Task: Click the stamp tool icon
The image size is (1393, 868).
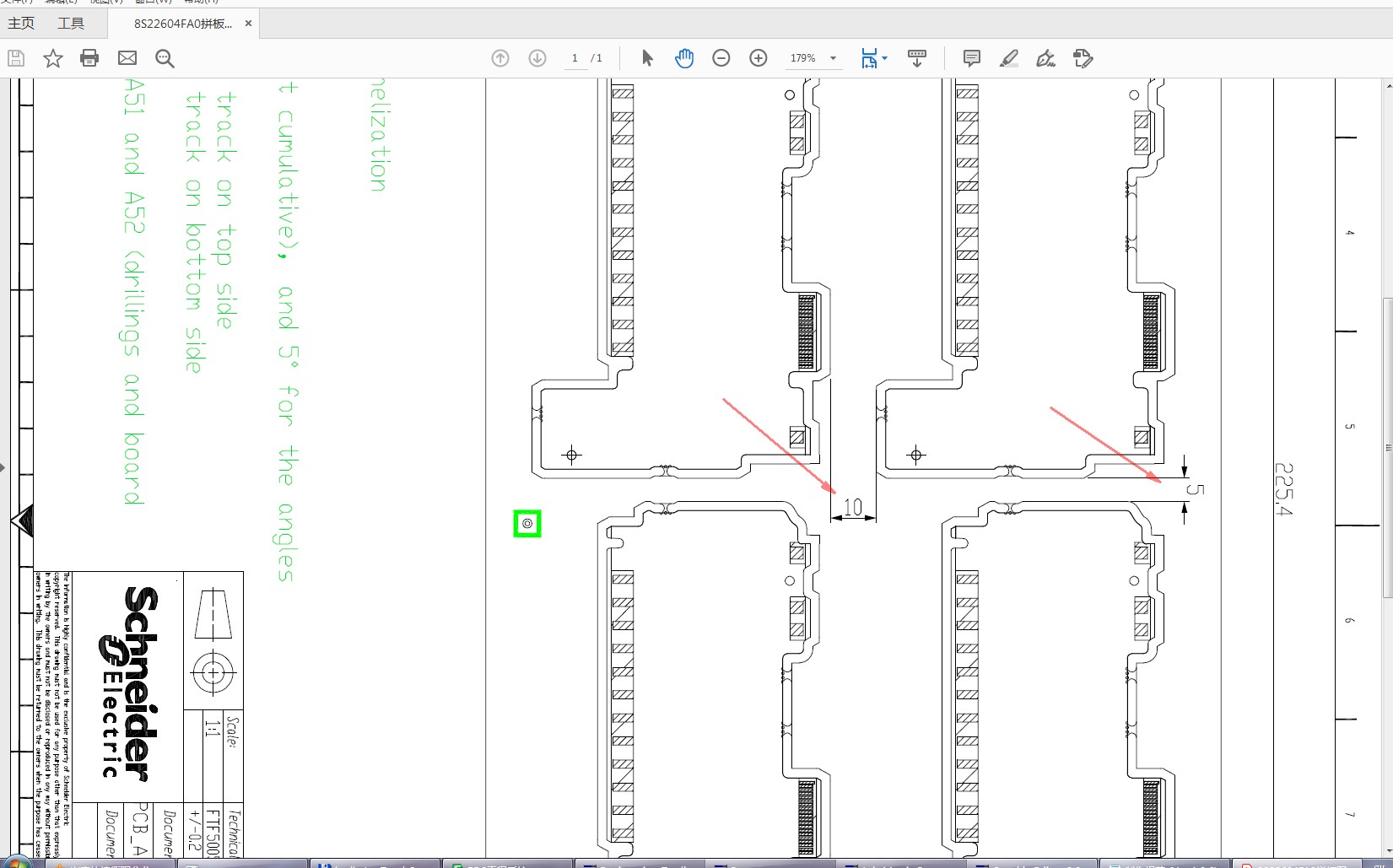Action: [x=1083, y=58]
